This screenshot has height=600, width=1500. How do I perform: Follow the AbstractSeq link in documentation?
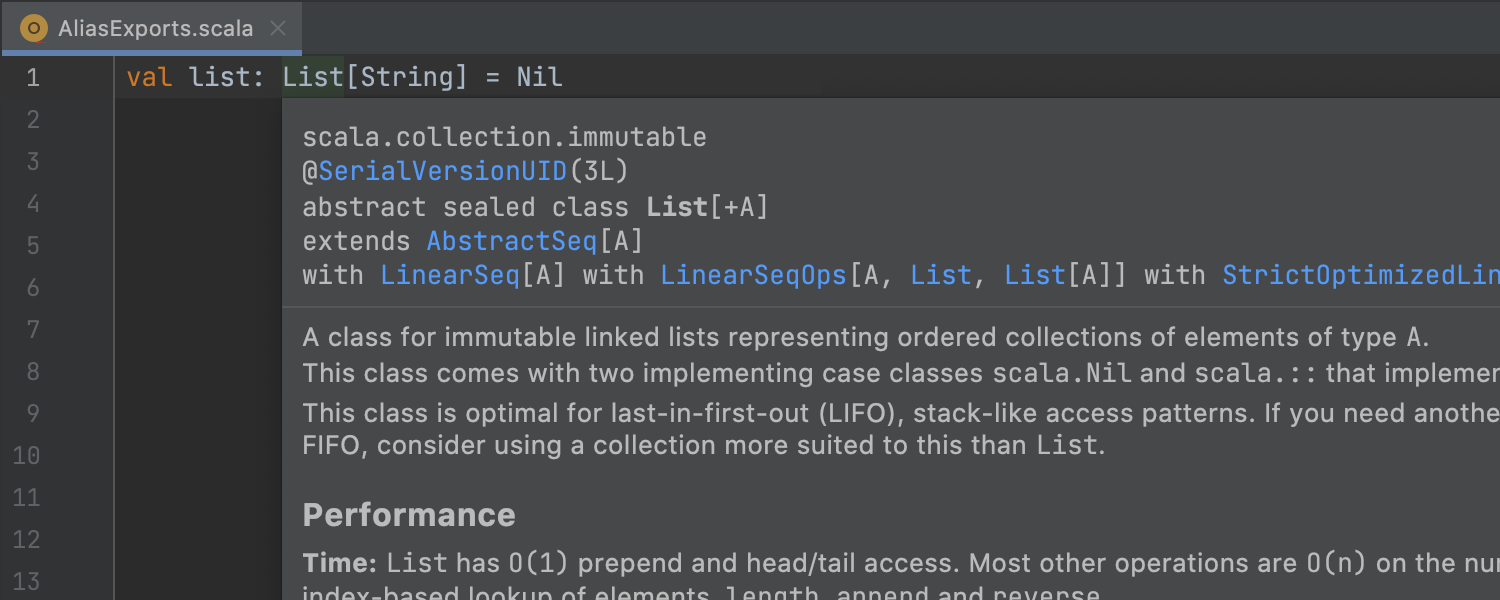pos(510,241)
